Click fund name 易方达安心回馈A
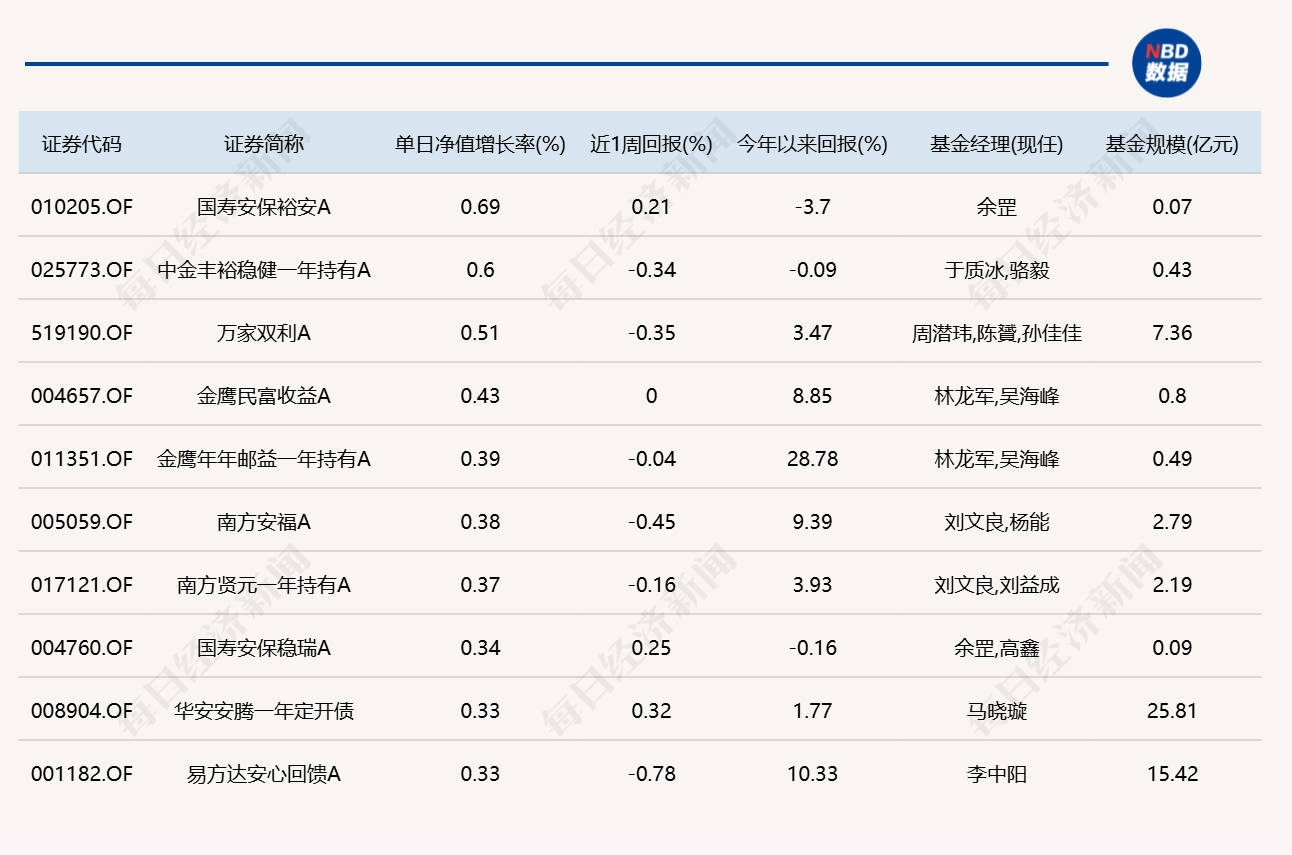Screen dimensions: 1292x855 (x=264, y=774)
